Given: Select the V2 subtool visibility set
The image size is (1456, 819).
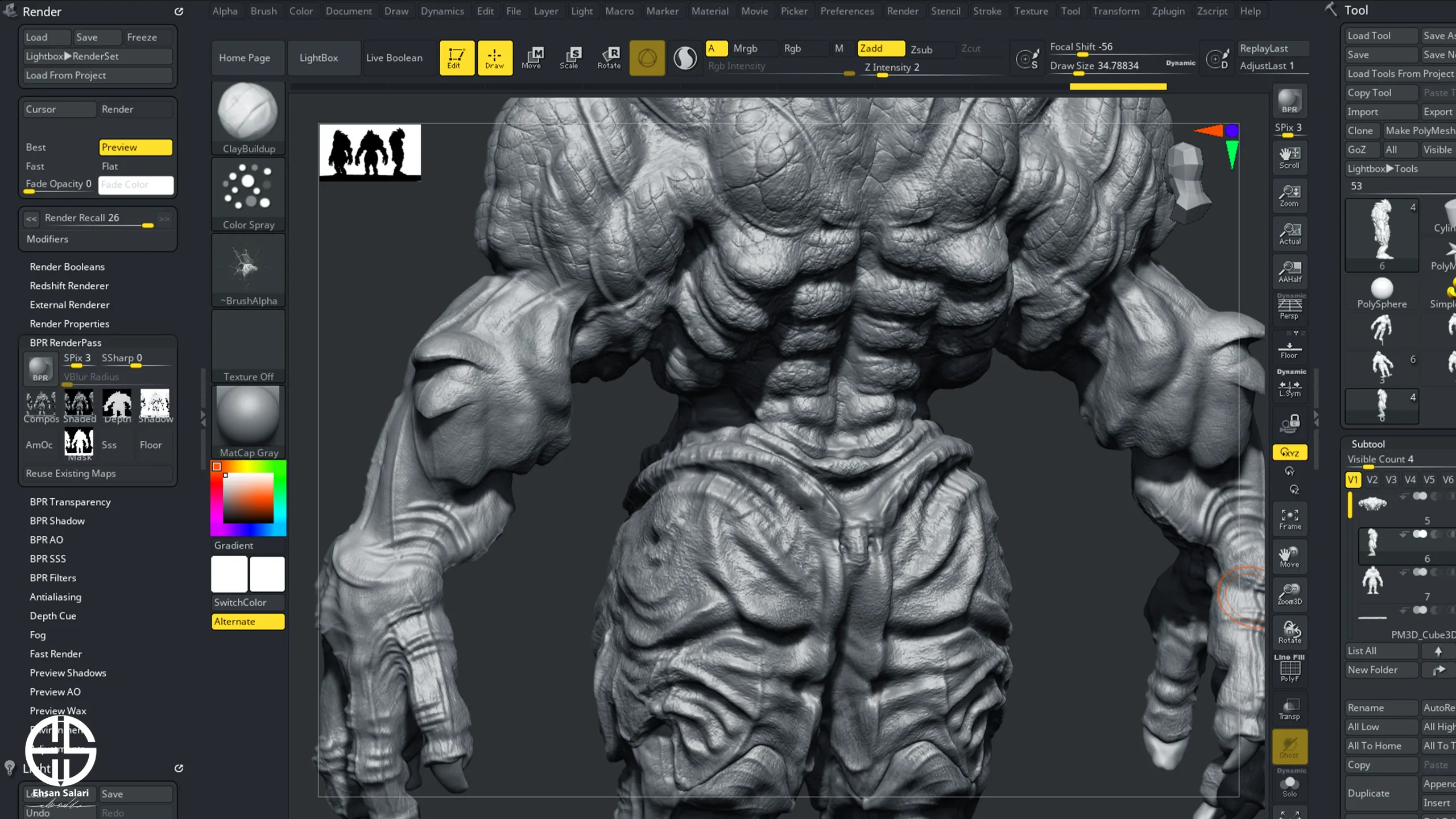Looking at the screenshot, I should point(1372,479).
